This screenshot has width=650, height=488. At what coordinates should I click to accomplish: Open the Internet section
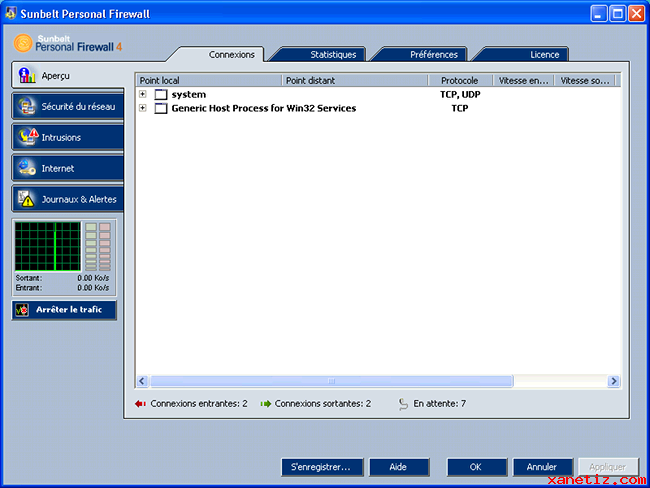pos(68,168)
